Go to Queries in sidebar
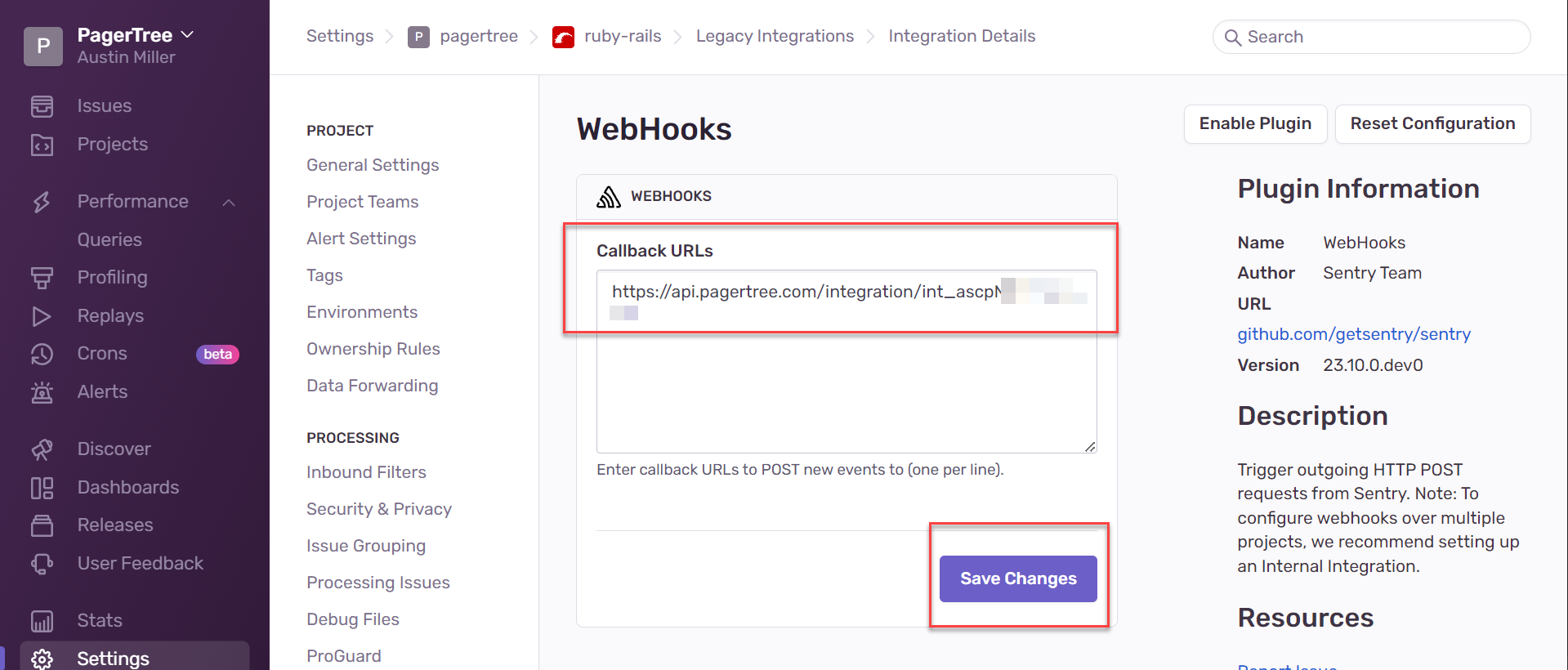The height and width of the screenshot is (670, 1568). [x=109, y=239]
